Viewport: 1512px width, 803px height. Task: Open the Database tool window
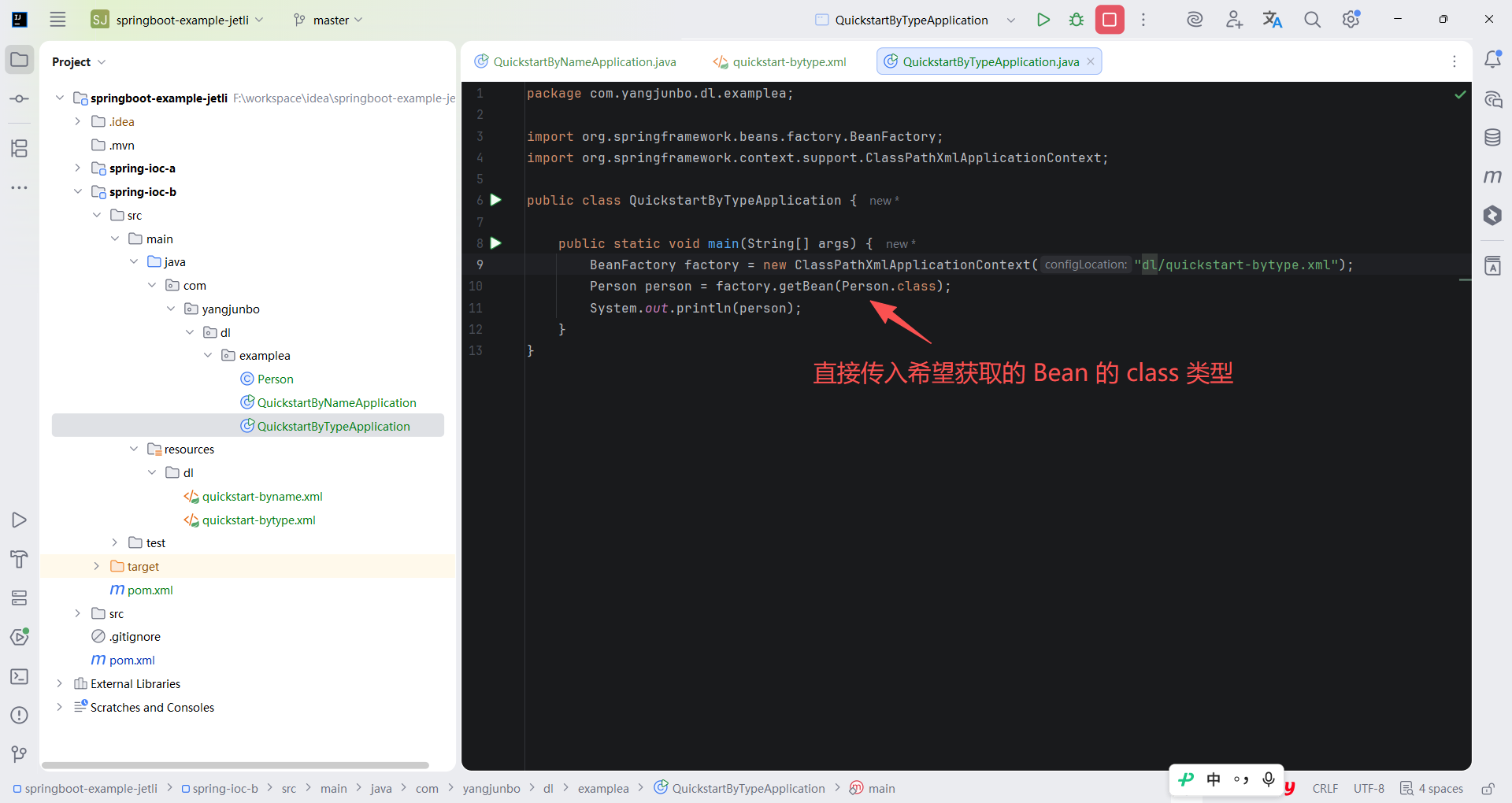click(x=1492, y=138)
